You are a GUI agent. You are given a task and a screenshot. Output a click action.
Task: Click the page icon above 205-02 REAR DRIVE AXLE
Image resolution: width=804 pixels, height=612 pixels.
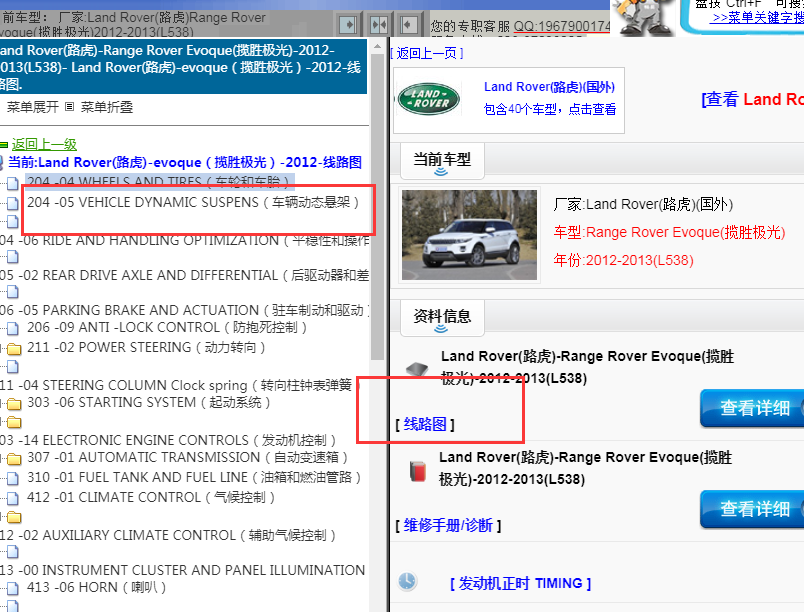[12, 257]
